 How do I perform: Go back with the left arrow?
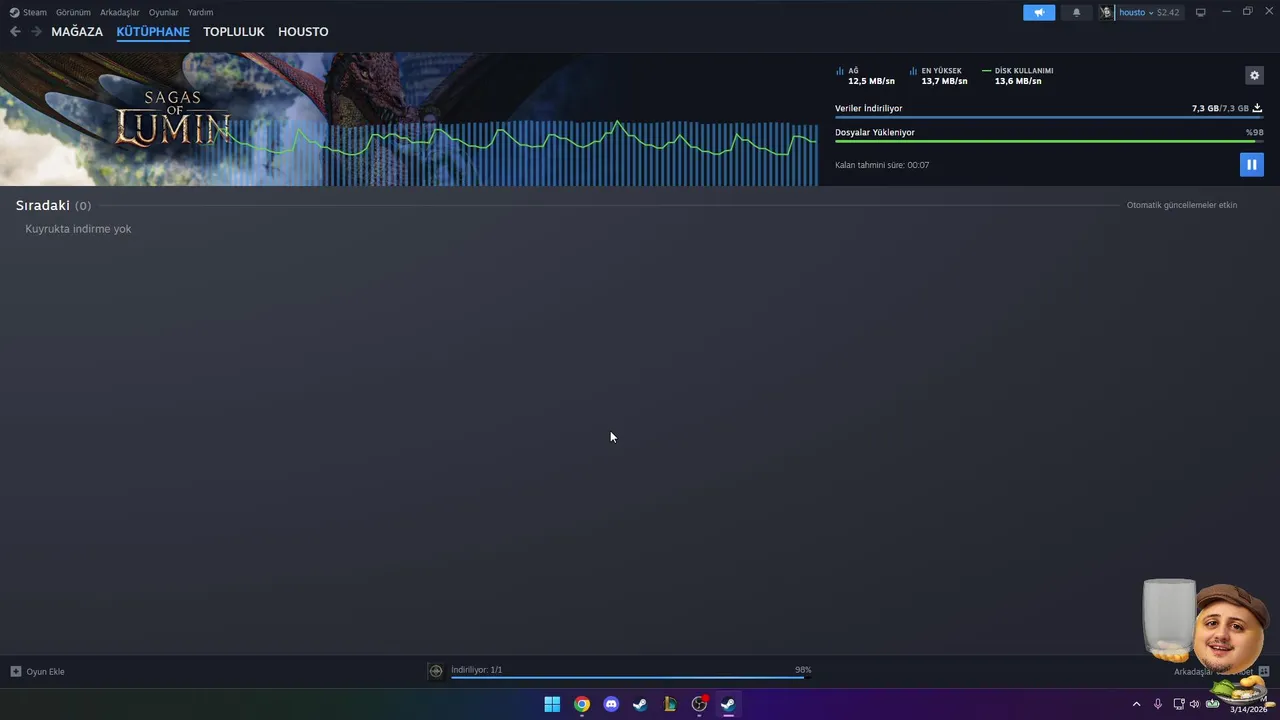click(15, 31)
